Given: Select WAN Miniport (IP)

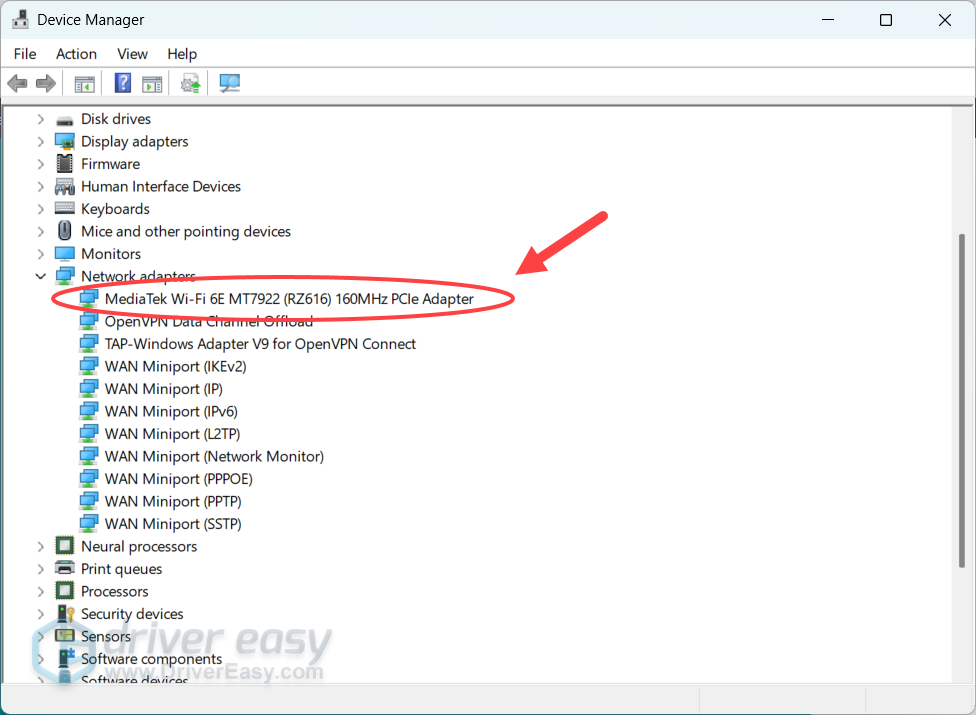Looking at the screenshot, I should point(164,388).
